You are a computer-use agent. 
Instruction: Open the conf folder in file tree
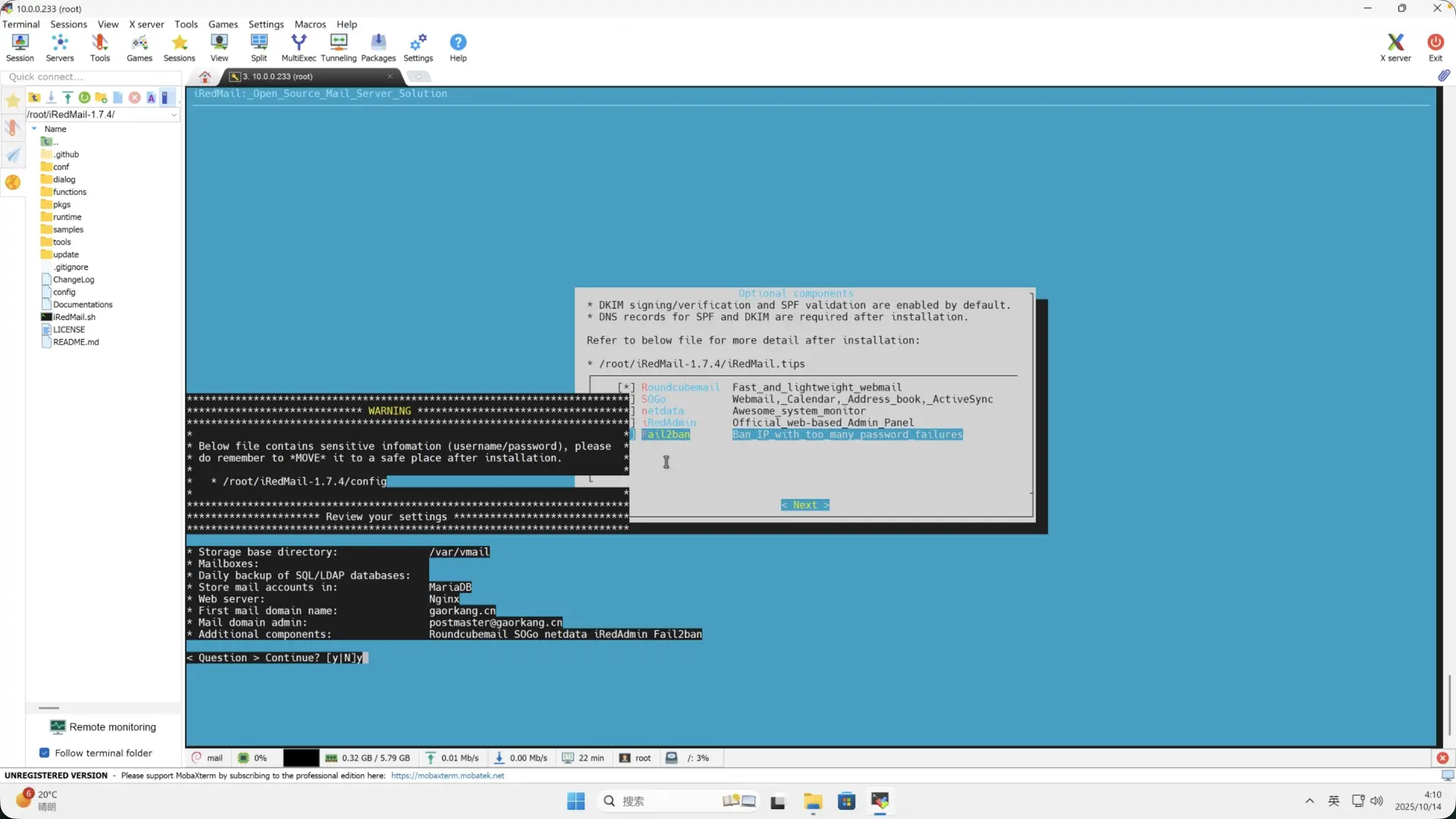coord(61,167)
